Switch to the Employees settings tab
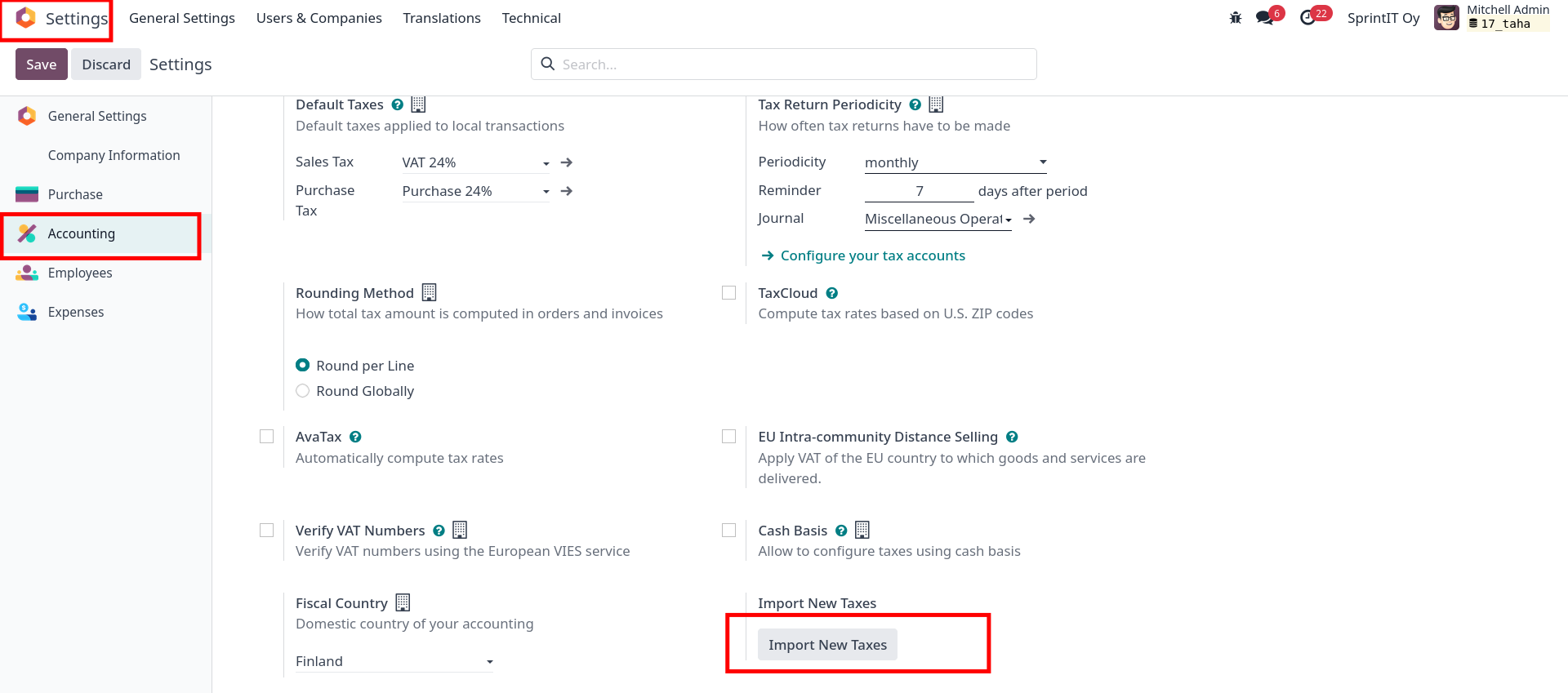This screenshot has height=693, width=1568. click(80, 273)
